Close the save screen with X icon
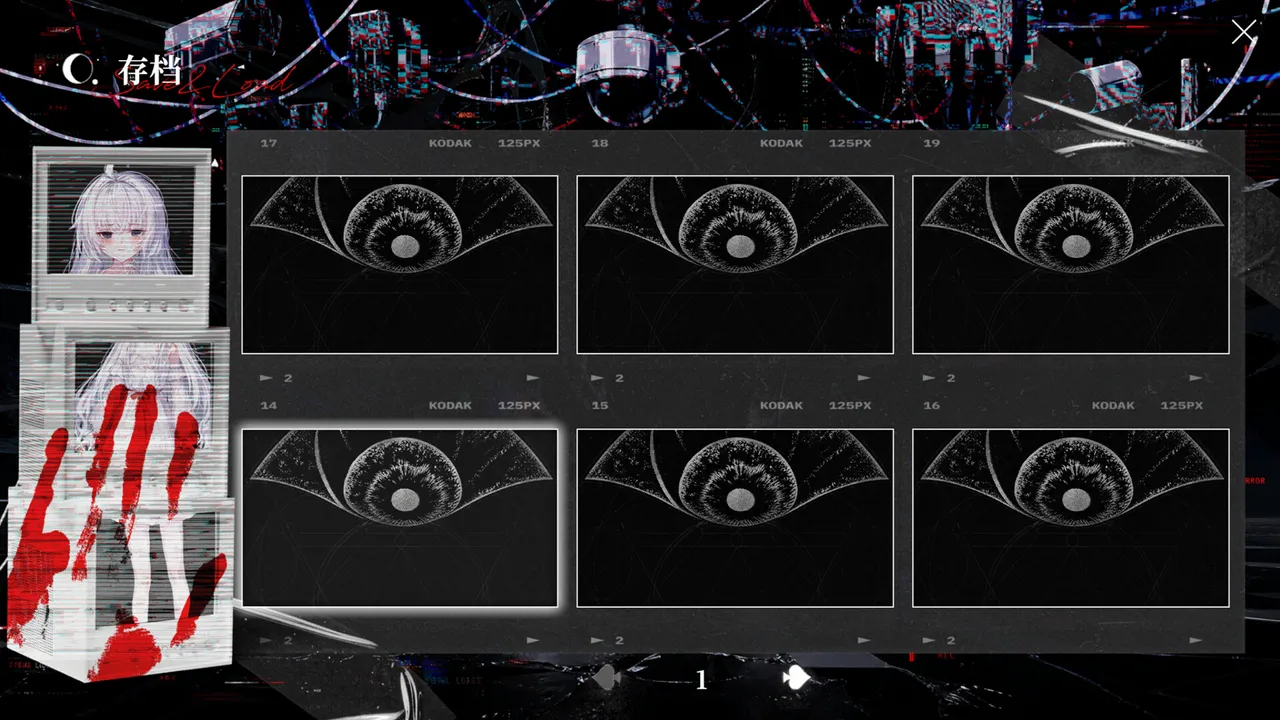The width and height of the screenshot is (1280, 720). [1243, 32]
